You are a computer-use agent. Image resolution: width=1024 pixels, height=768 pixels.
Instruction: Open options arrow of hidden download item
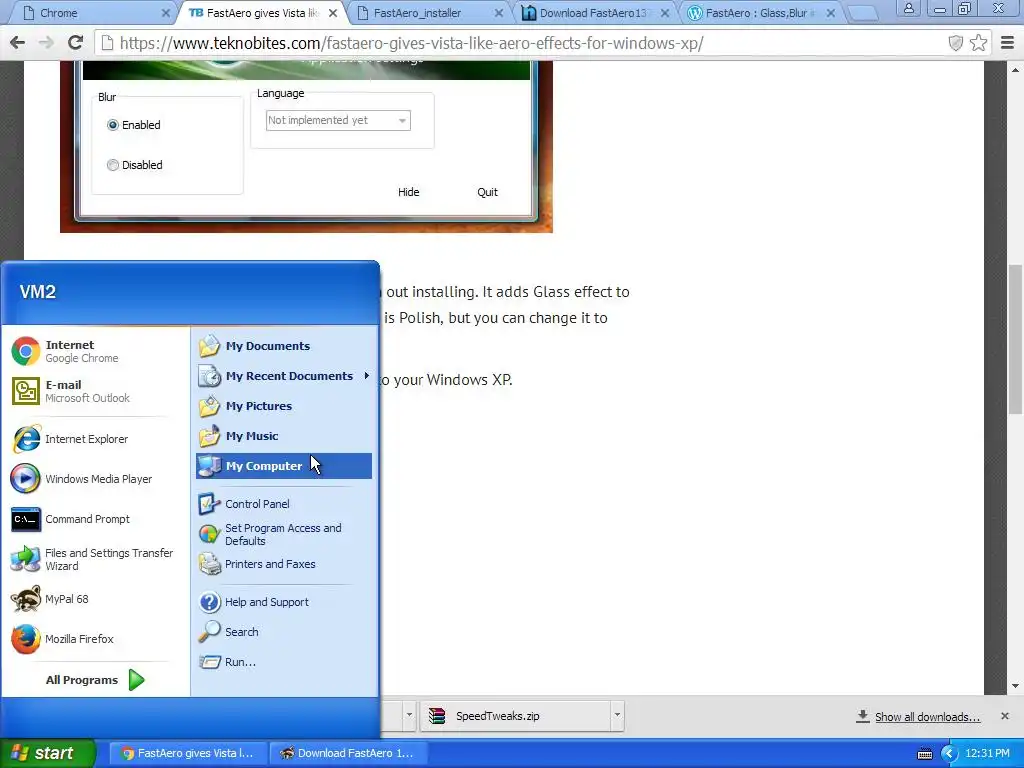click(x=409, y=715)
